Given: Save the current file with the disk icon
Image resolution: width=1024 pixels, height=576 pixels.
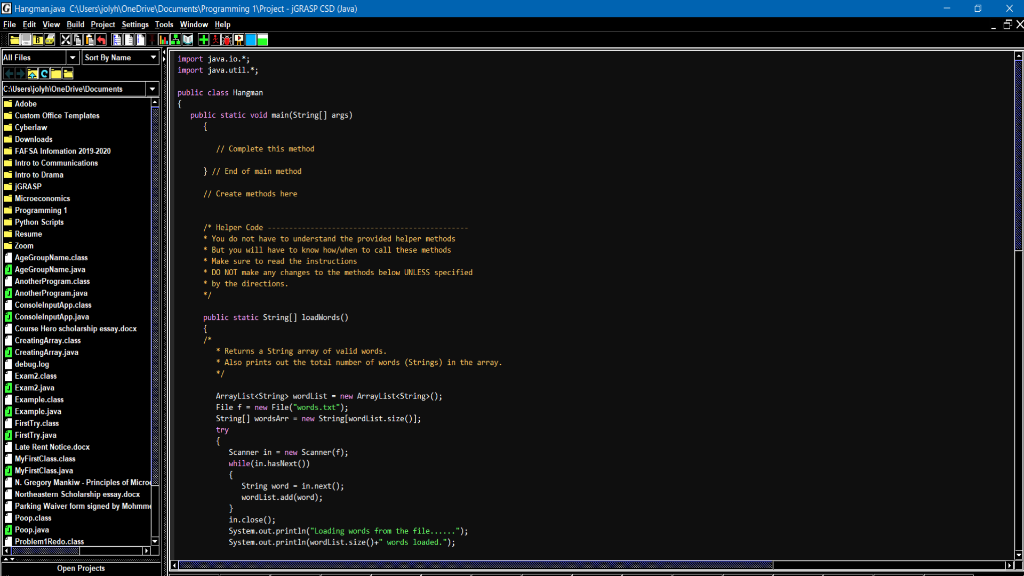Looking at the screenshot, I should 25,40.
